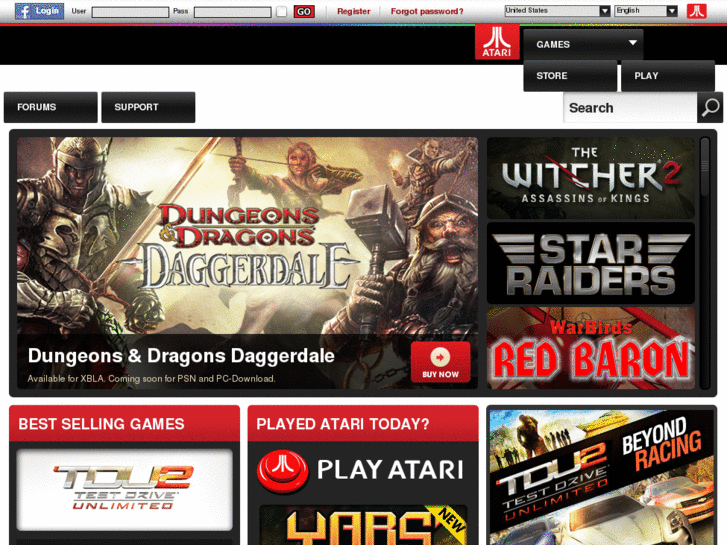Click the PLAY ATARI heading text

[x=390, y=469]
